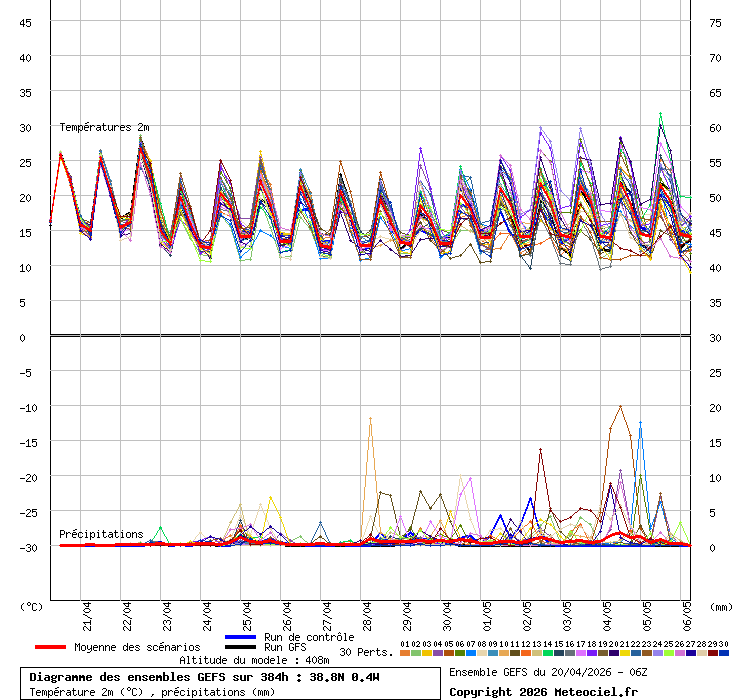Click the red Moyenne des scénarios line sample
740x700 pixels.
[x=51, y=647]
